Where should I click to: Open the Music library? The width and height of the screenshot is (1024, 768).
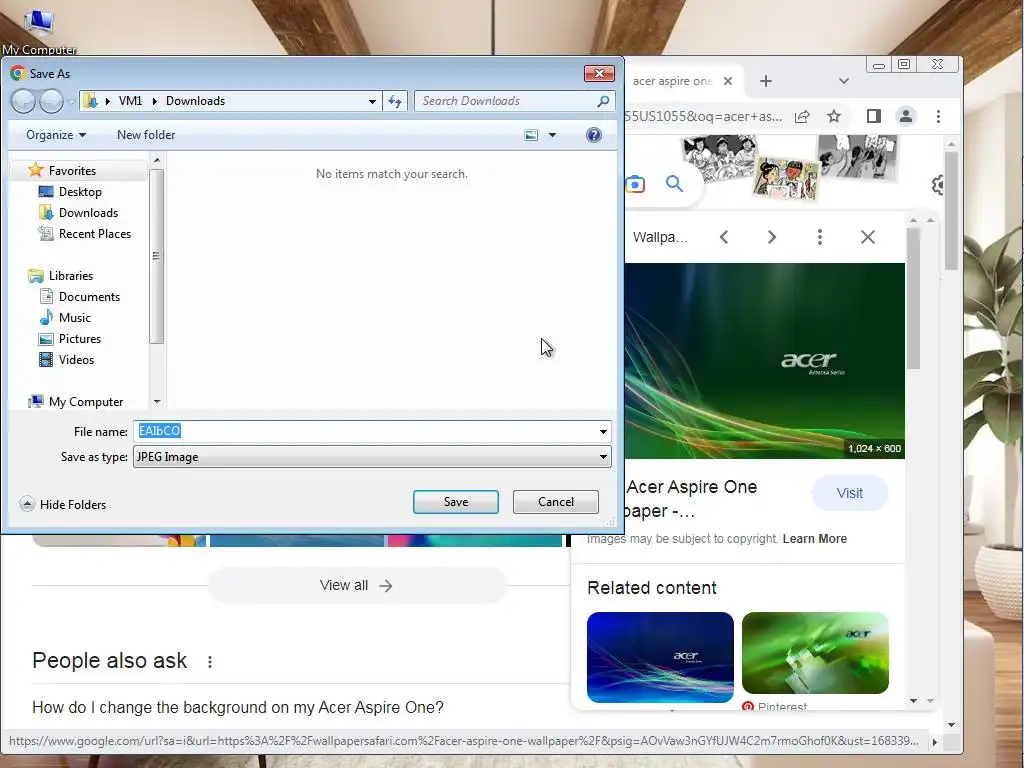click(74, 317)
